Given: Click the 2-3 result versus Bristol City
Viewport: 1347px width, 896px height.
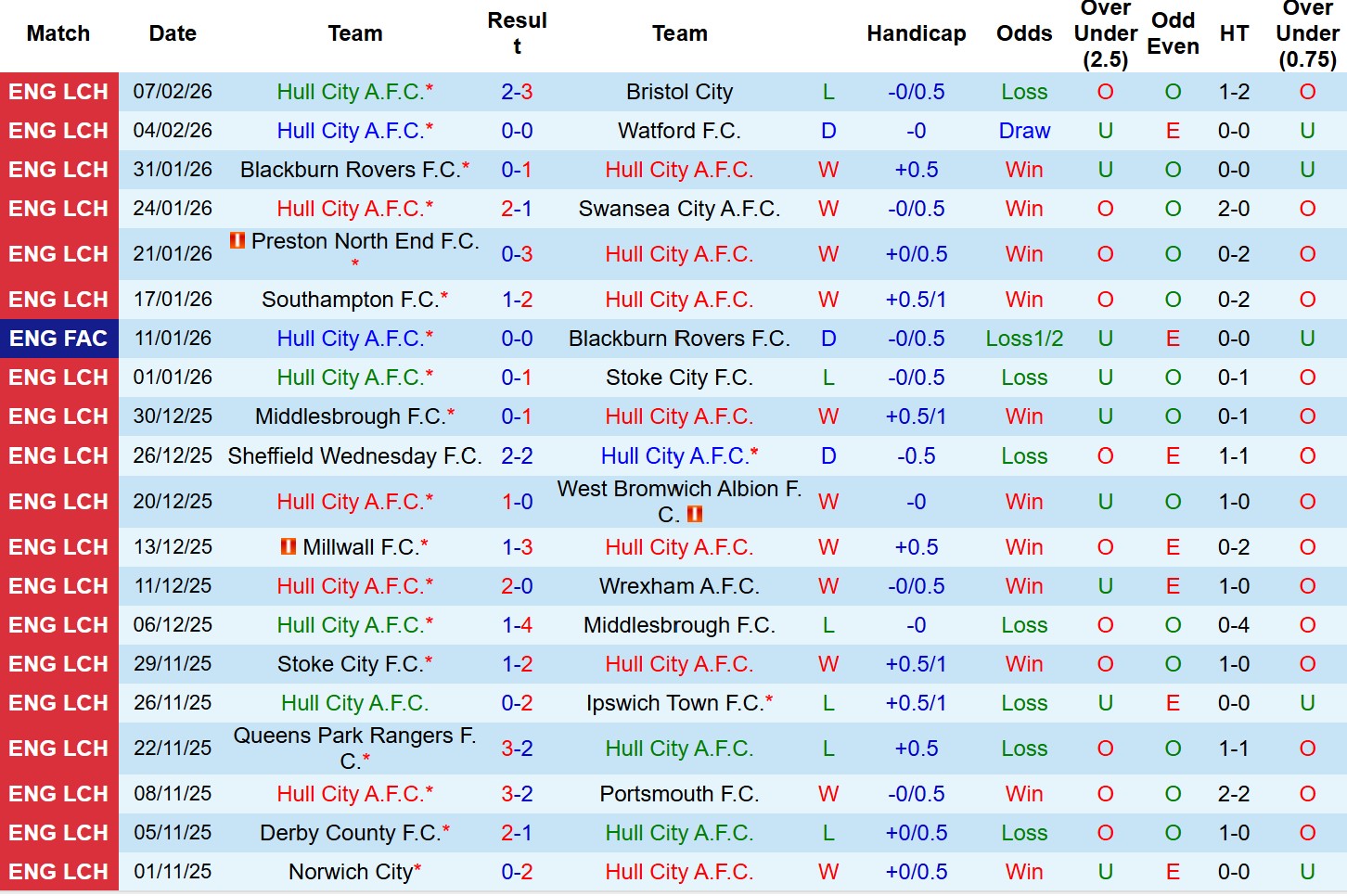Looking at the screenshot, I should (x=517, y=92).
